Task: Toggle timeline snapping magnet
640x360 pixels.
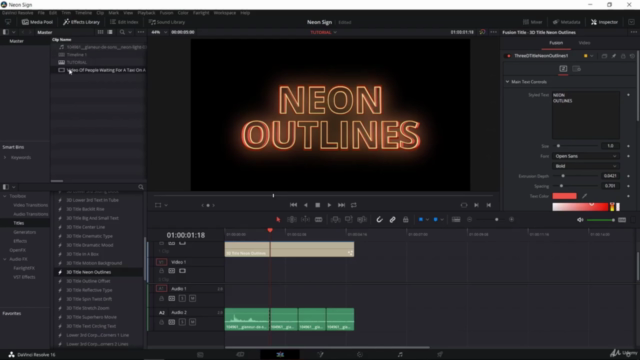Action: coord(379,220)
